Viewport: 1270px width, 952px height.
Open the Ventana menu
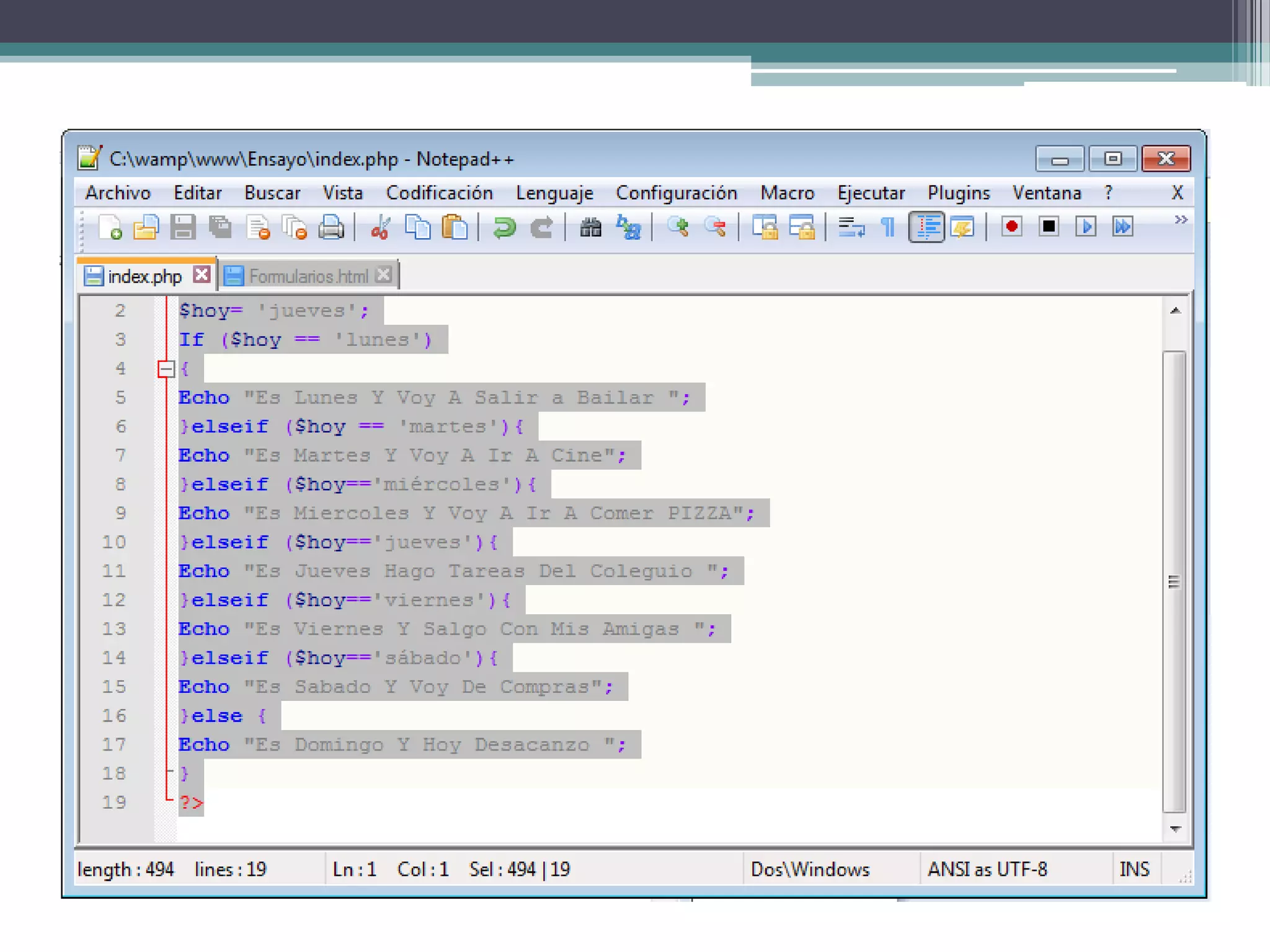[x=1047, y=193]
